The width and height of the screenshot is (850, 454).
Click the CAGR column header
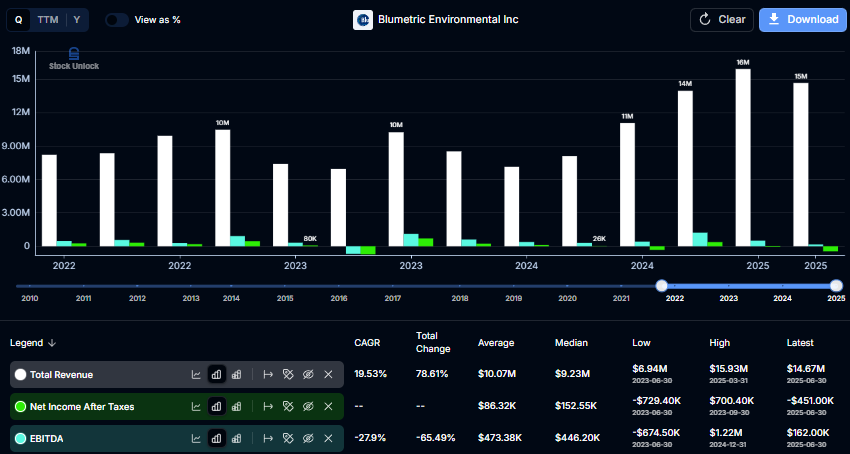point(367,343)
